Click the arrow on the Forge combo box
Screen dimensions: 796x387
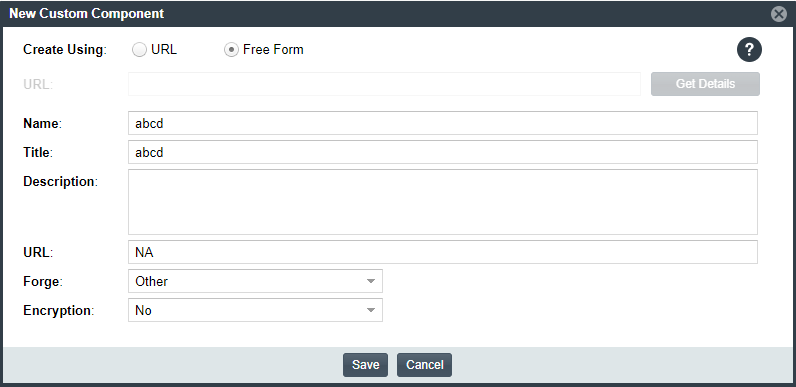tap(371, 281)
